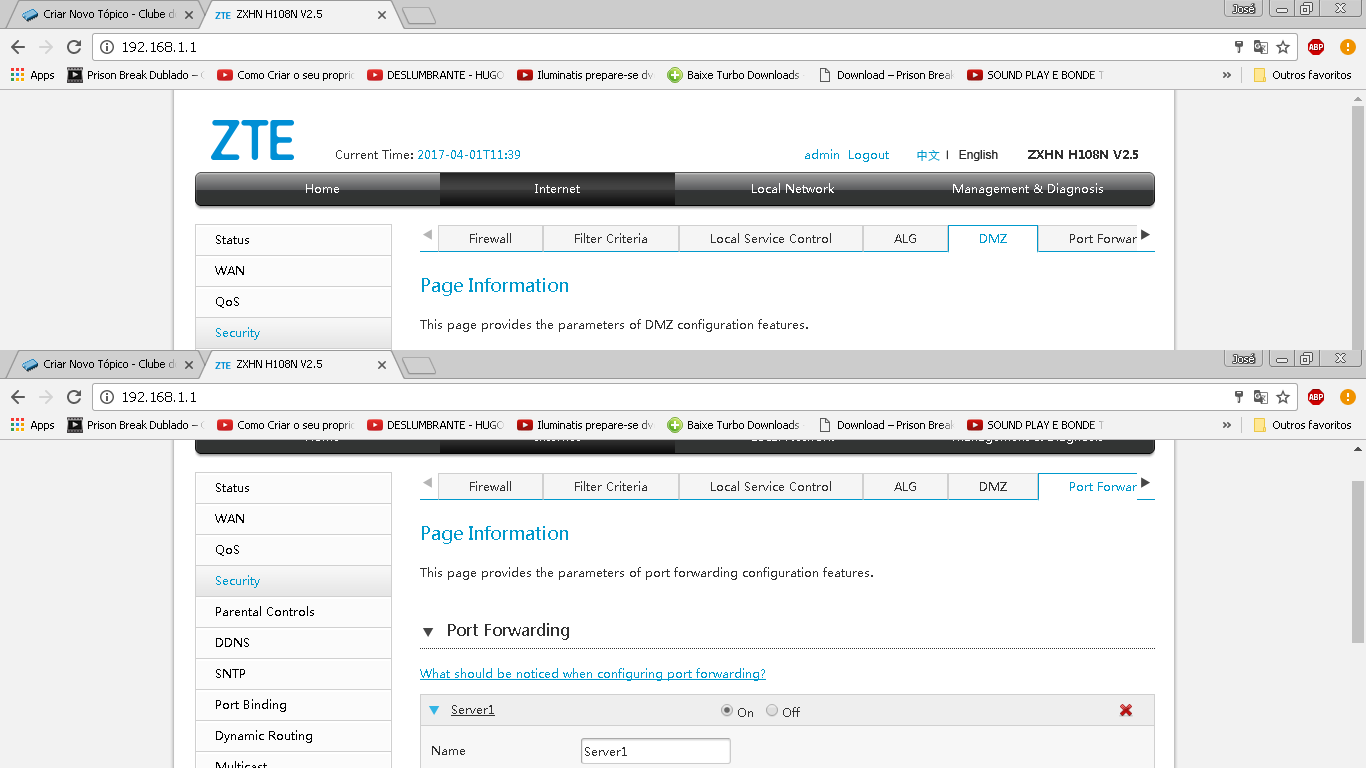Open the Apps shortcut in upper window's bookmarks bar
Image resolution: width=1366 pixels, height=768 pixels.
[33, 75]
